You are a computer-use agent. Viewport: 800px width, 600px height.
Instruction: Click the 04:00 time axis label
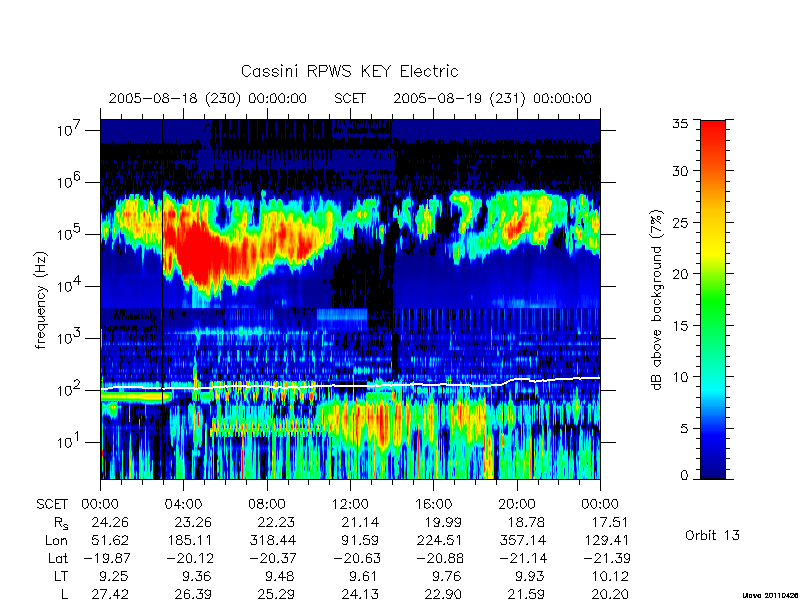[x=183, y=504]
